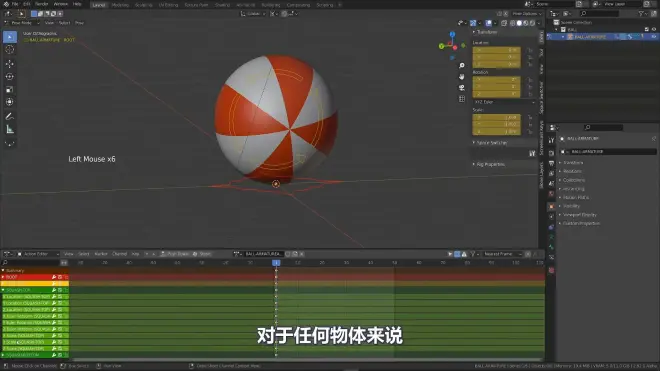Click the Push Down button
Viewport: 660px width, 371px height.
pos(175,254)
